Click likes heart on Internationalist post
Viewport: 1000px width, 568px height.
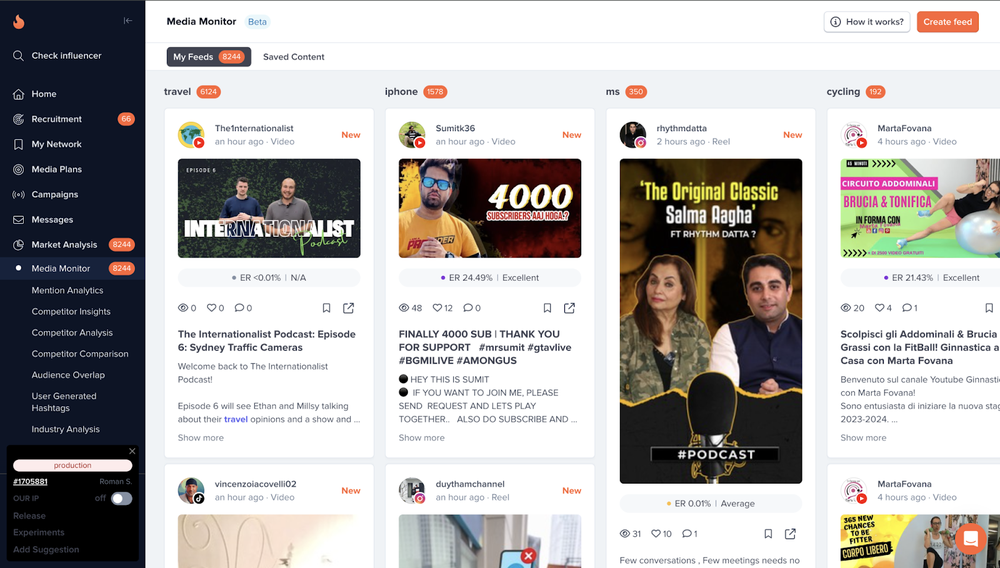[x=211, y=308]
